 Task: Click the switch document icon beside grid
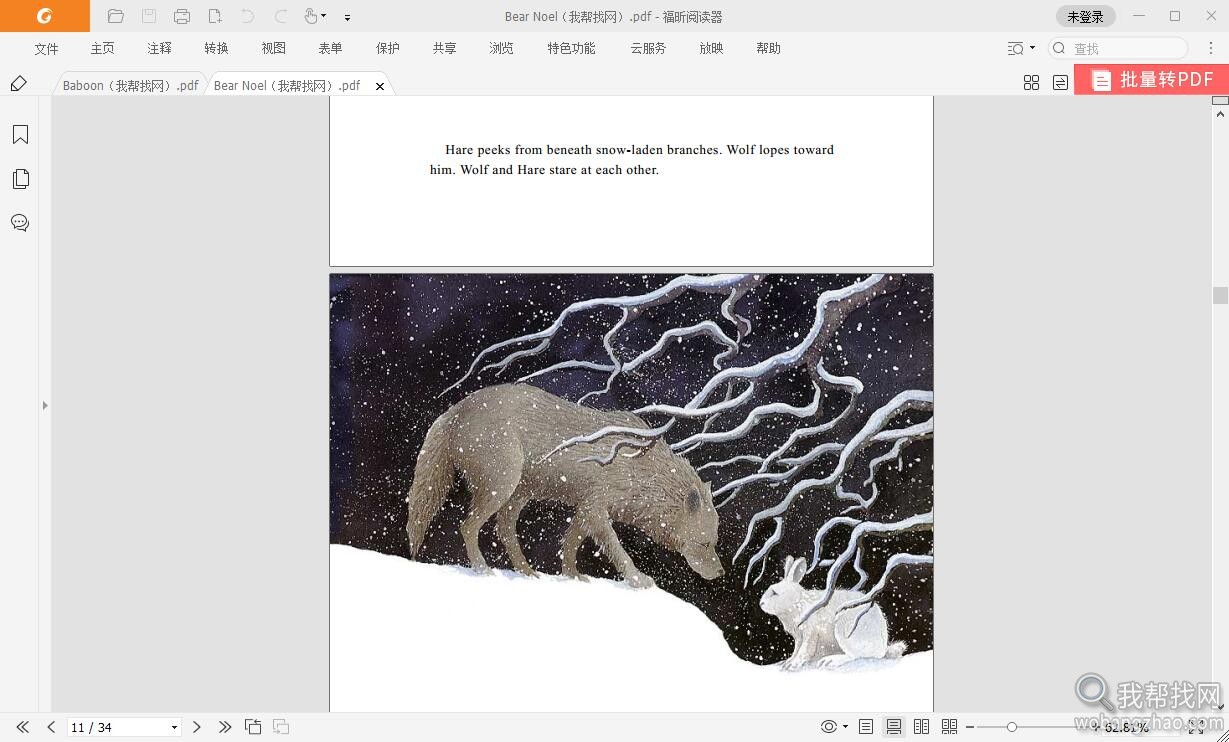pyautogui.click(x=1060, y=83)
